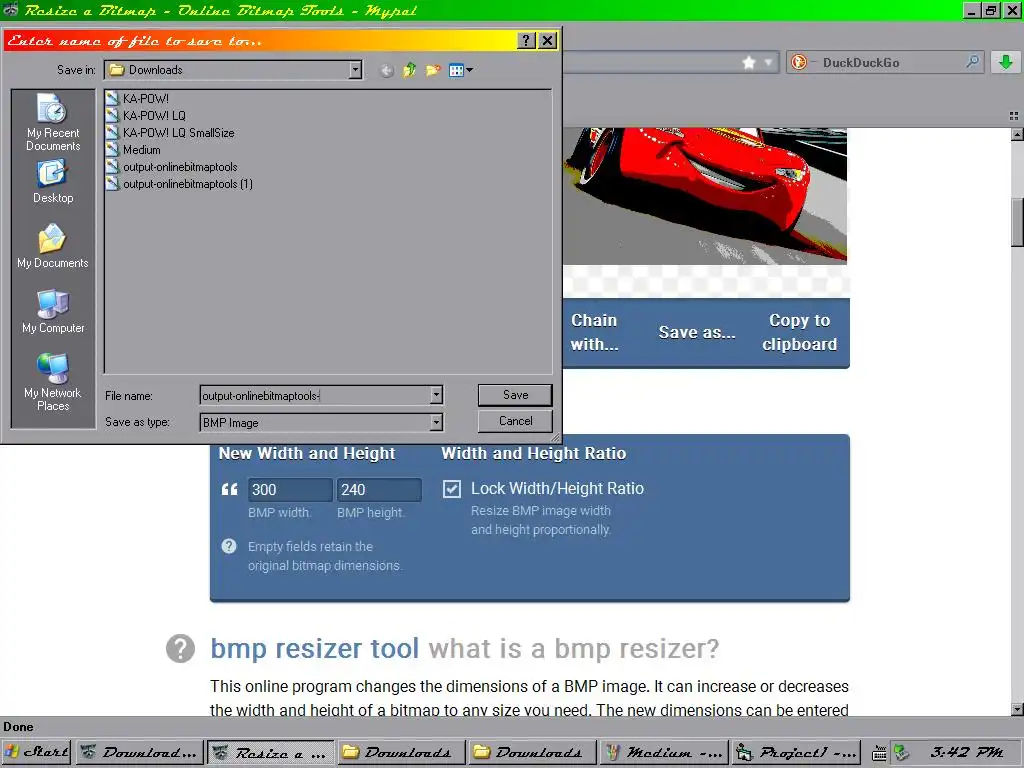Click the dialog help question mark button
Screen dimensions: 1024x768
coord(526,40)
